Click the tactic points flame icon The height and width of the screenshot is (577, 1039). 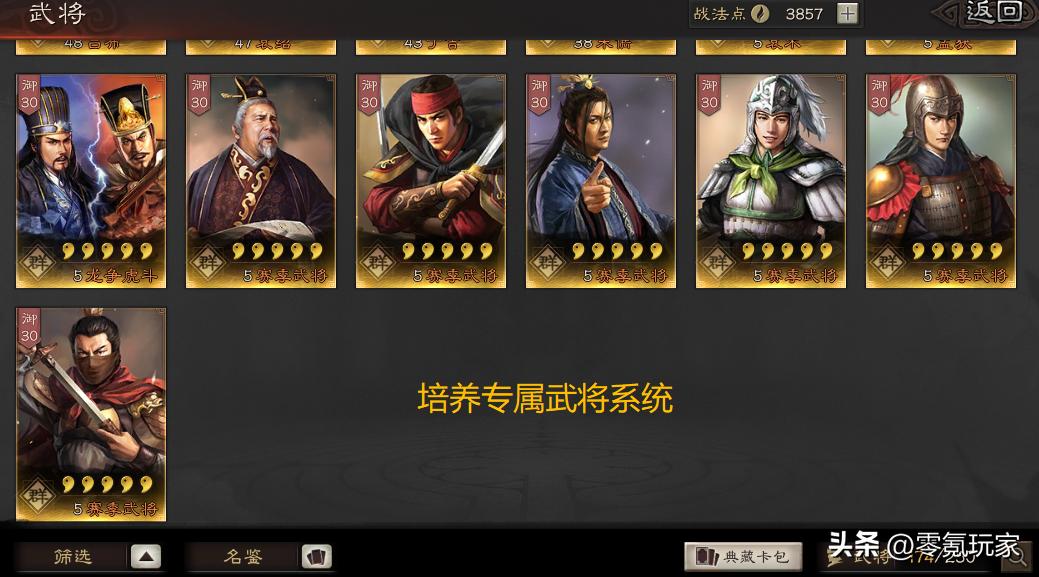pyautogui.click(x=760, y=13)
